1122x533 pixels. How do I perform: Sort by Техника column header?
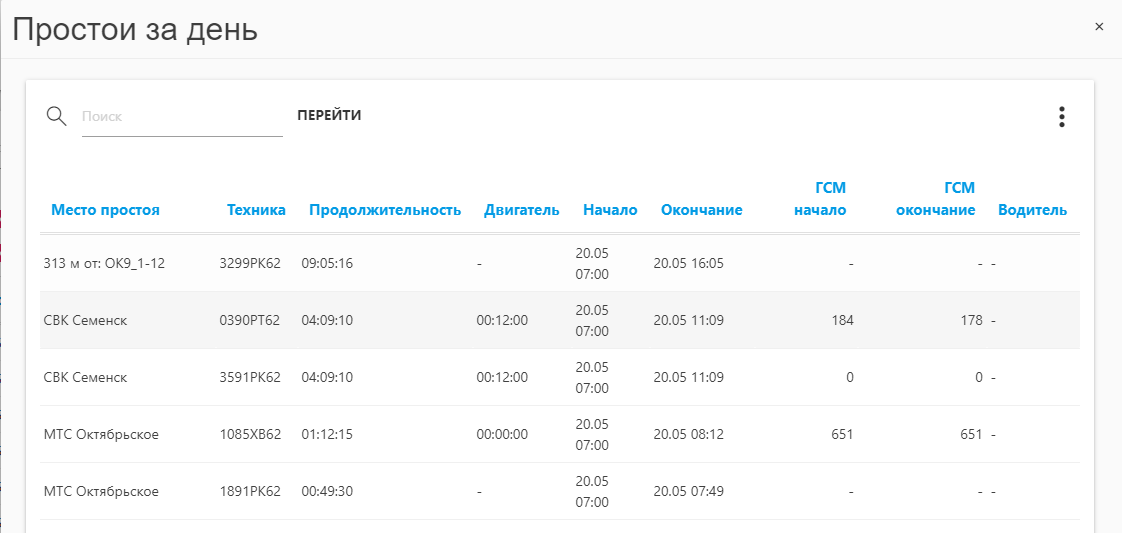pos(256,210)
